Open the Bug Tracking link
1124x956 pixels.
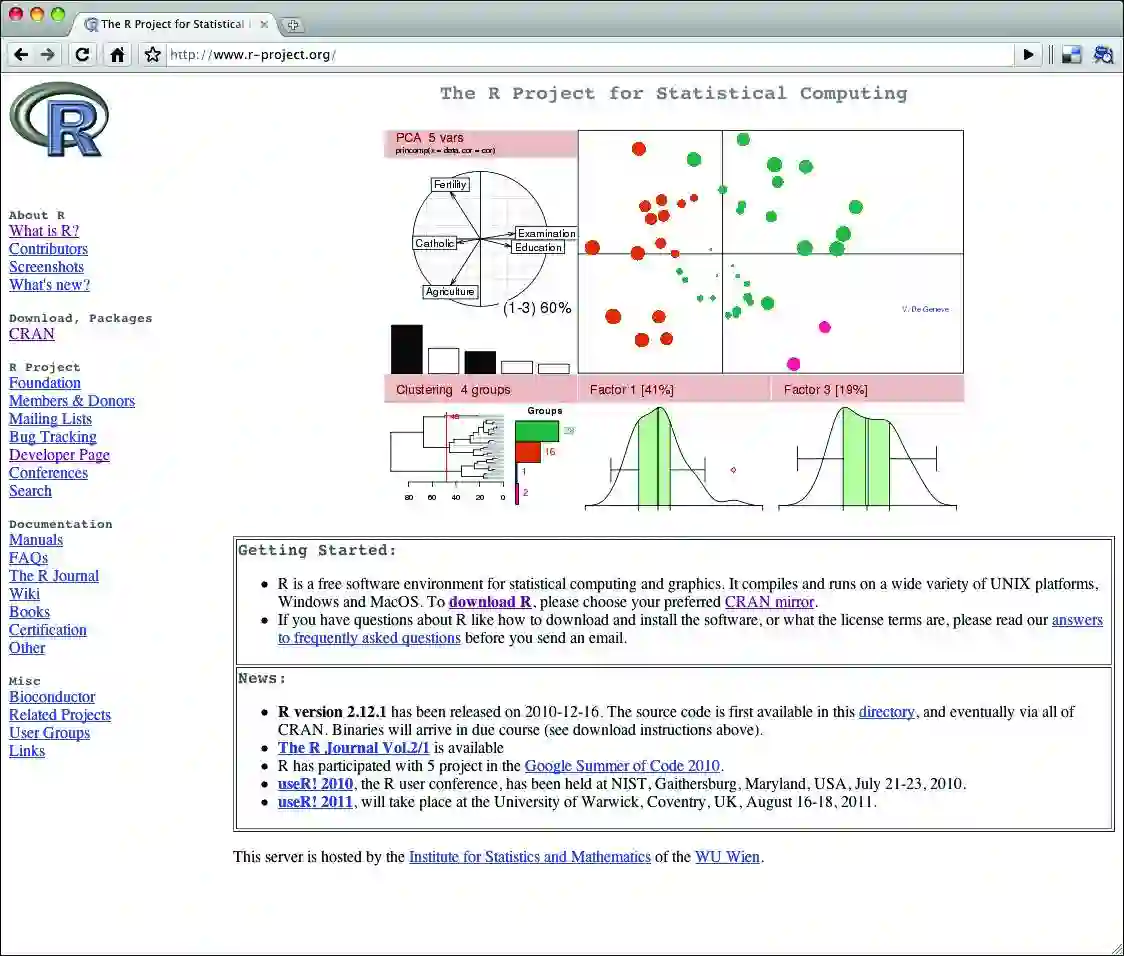(x=52, y=436)
